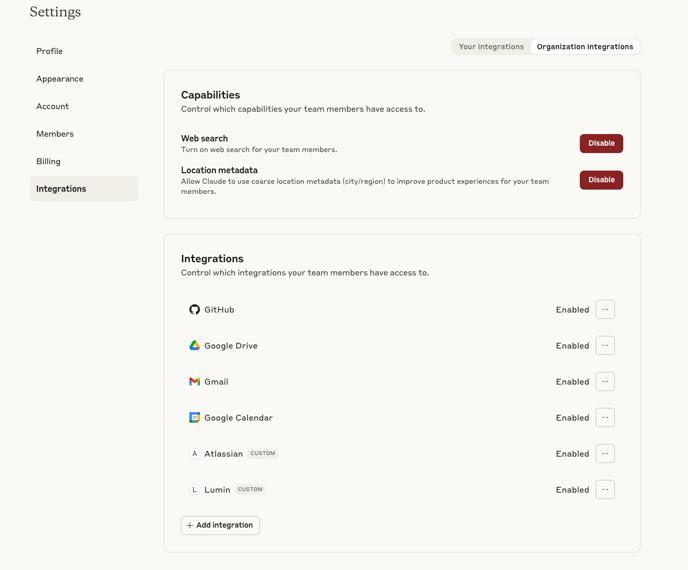Viewport: 688px width, 570px height.
Task: Click Enabled status in Google Calendar row
Action: click(x=572, y=418)
